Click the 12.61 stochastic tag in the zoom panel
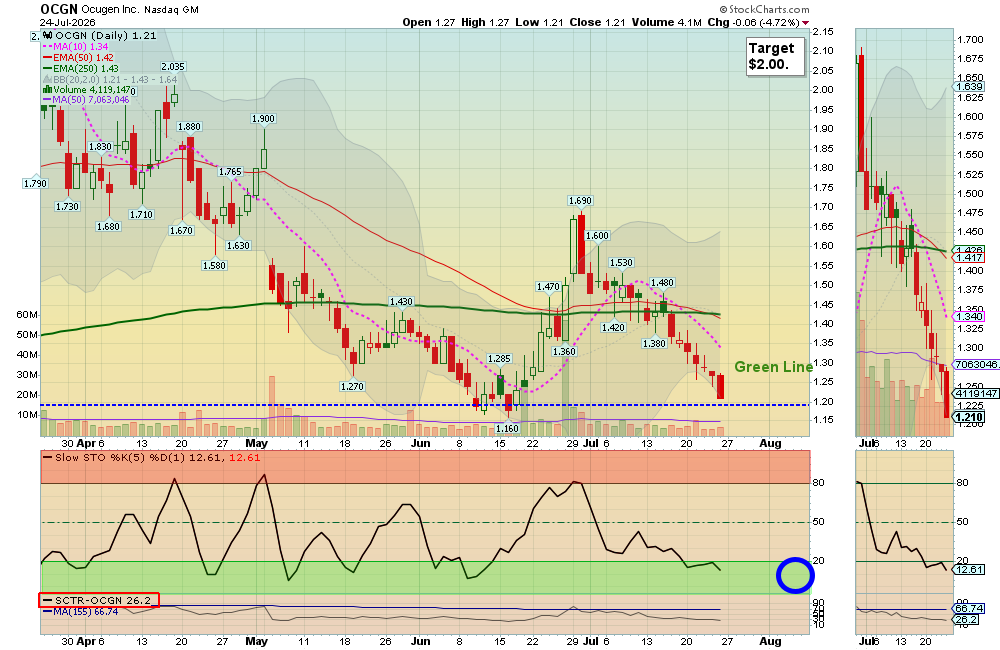 click(x=970, y=569)
